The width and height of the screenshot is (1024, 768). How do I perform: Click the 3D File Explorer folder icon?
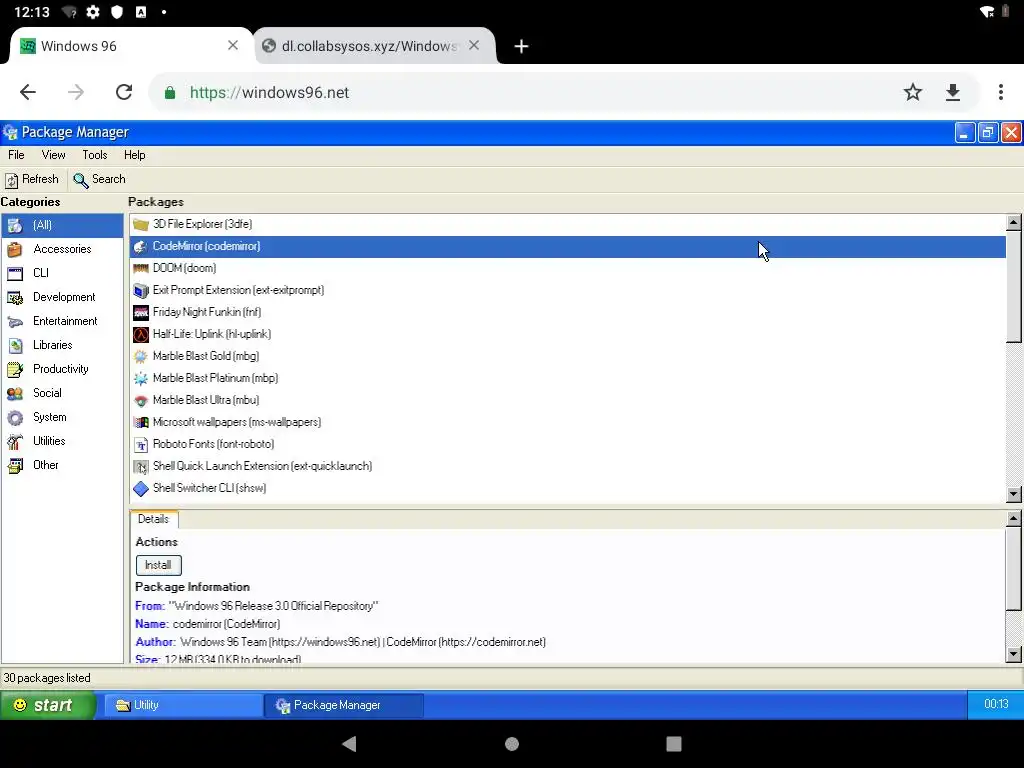(x=140, y=225)
